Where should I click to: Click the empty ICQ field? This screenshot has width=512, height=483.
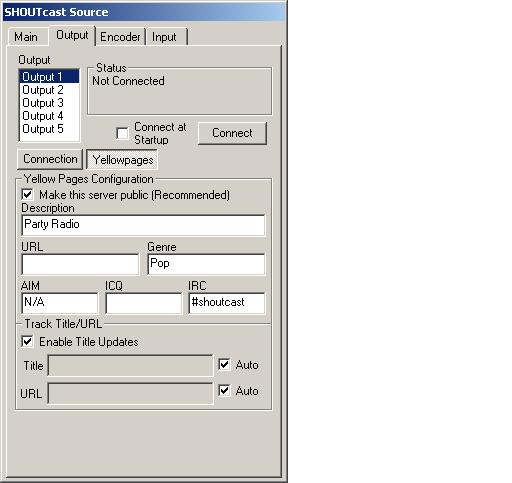[144, 303]
